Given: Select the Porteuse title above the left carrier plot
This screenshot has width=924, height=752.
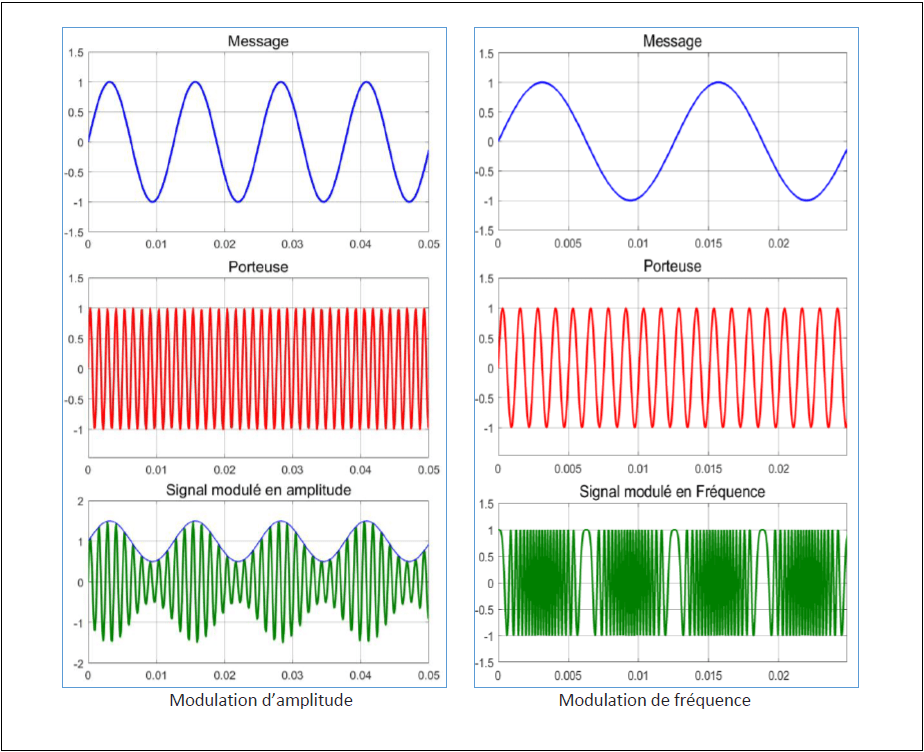Looking at the screenshot, I should coord(258,267).
